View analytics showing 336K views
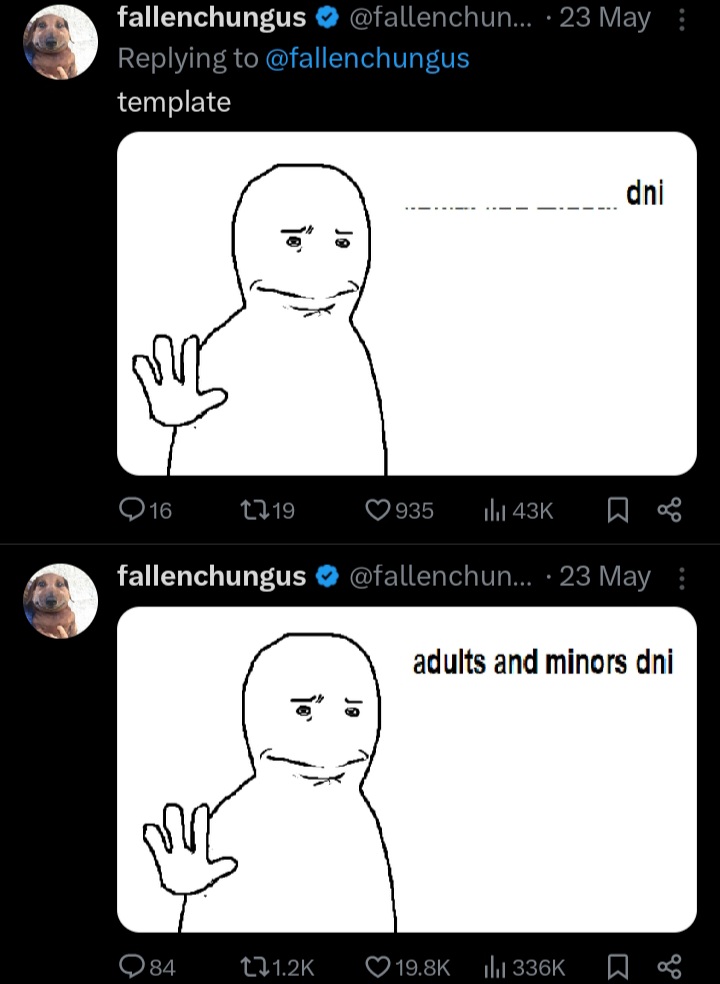 [495, 966]
